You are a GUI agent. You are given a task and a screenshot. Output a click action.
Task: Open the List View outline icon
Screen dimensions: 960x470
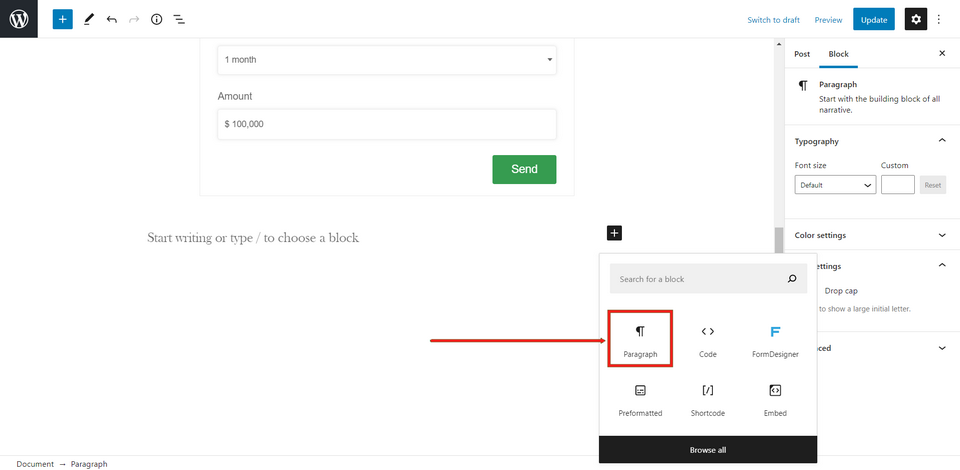[x=179, y=19]
